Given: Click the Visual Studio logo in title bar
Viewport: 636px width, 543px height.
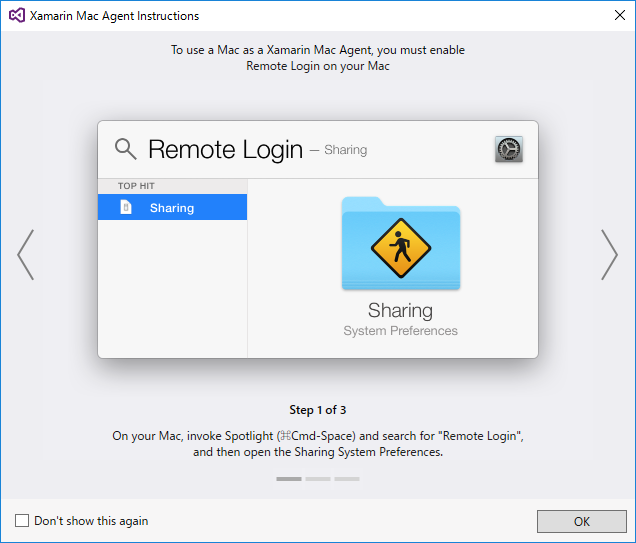Looking at the screenshot, I should coord(17,15).
